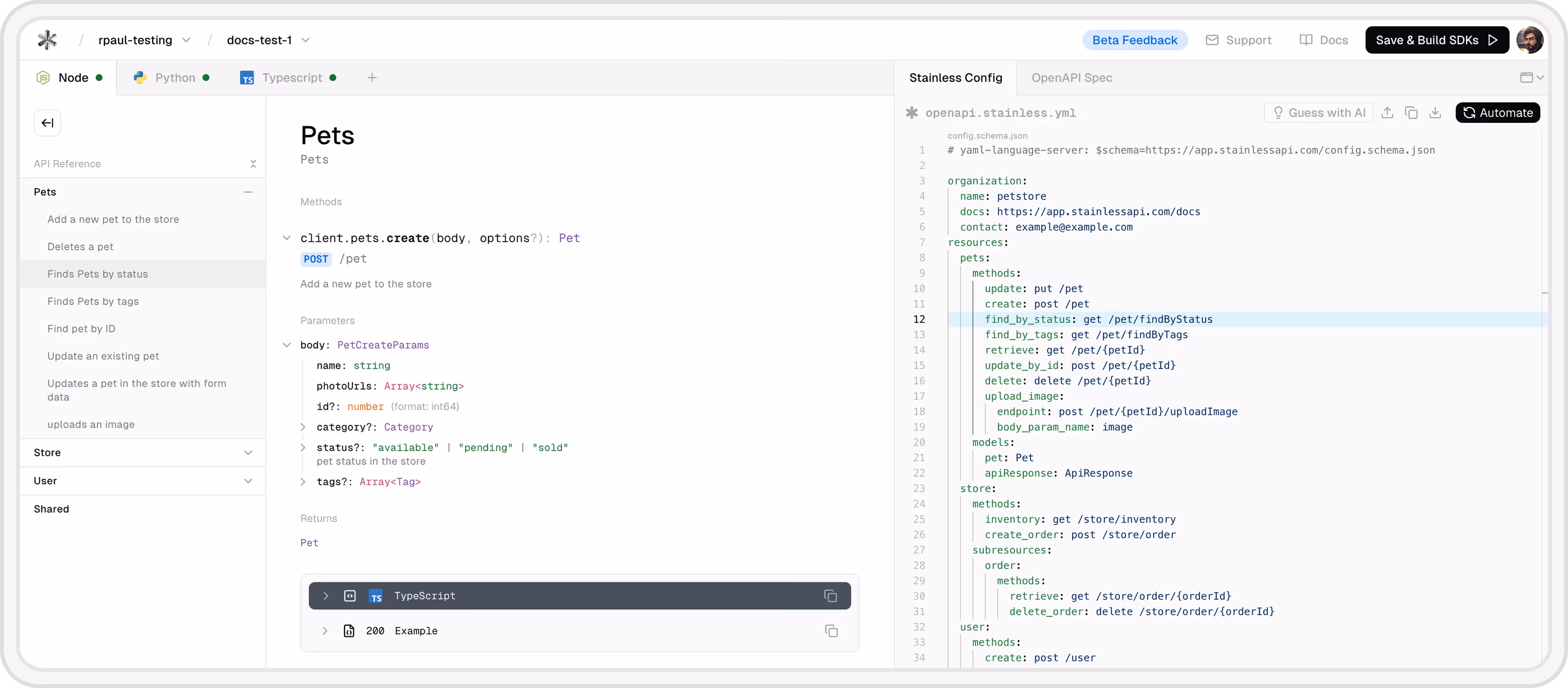Expand the Store section
The height and width of the screenshot is (688, 1568).
tap(248, 452)
